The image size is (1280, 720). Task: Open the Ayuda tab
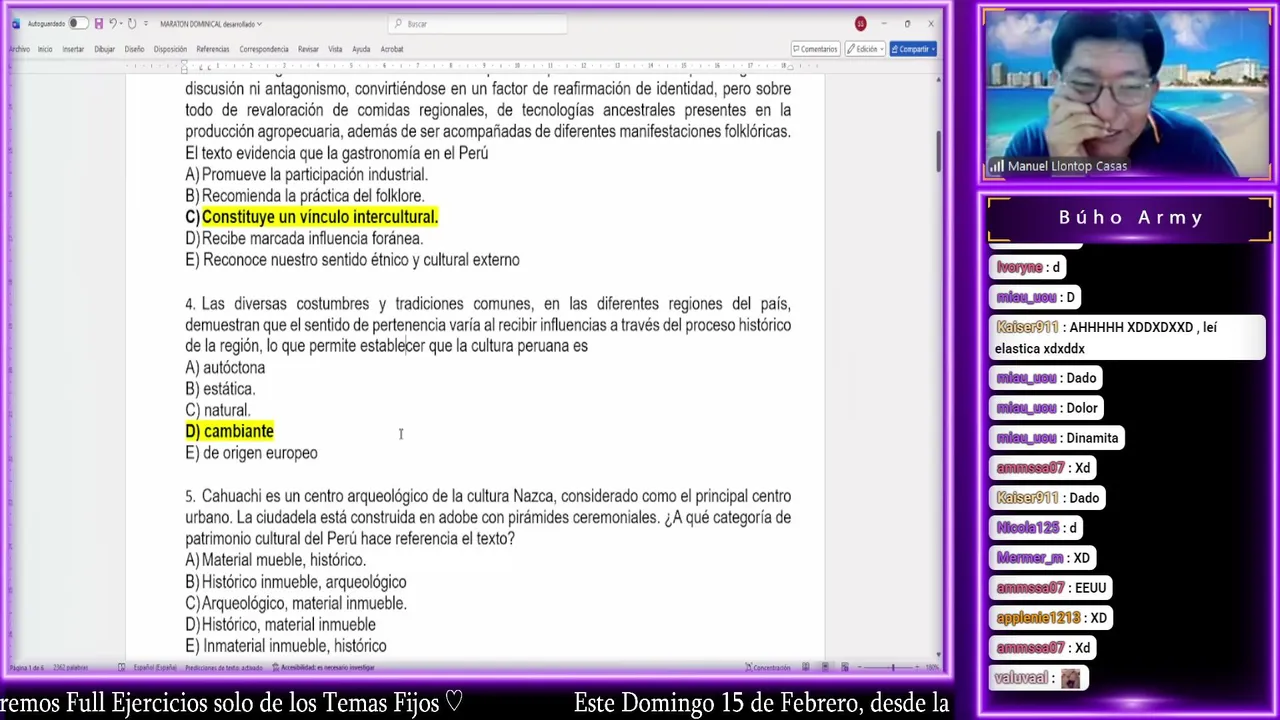[361, 49]
